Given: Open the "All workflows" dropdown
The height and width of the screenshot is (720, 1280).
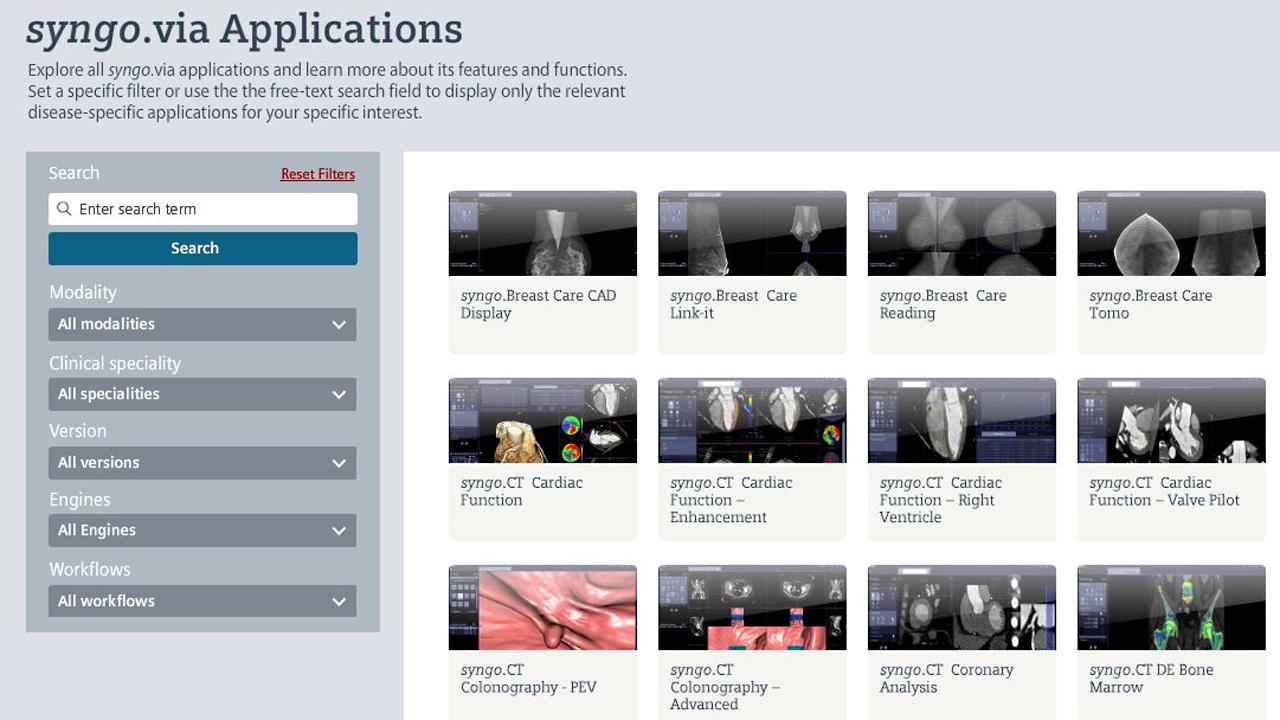Looking at the screenshot, I should tap(202, 601).
